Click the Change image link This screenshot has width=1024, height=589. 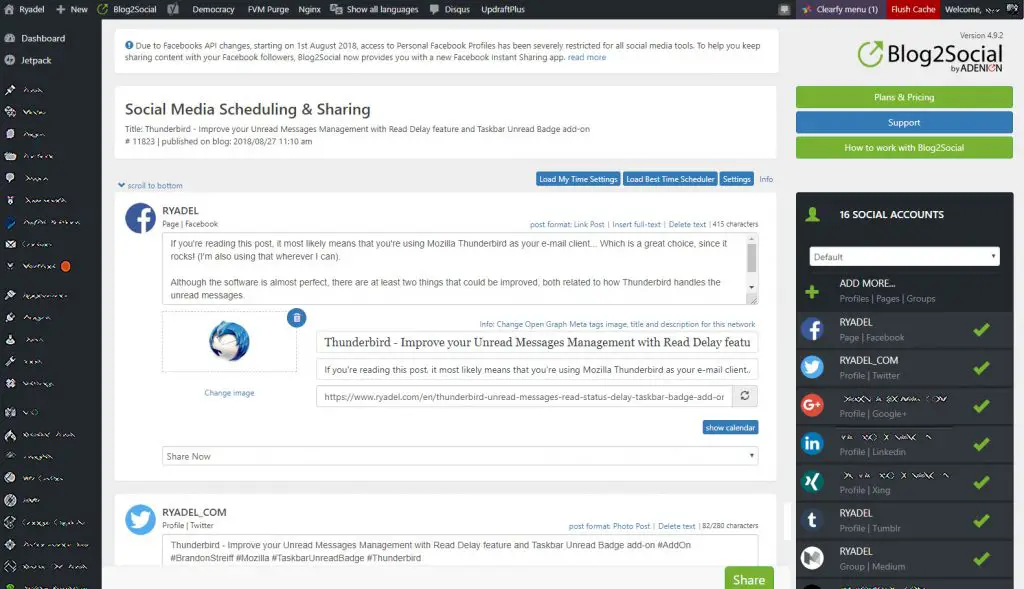[x=229, y=392]
